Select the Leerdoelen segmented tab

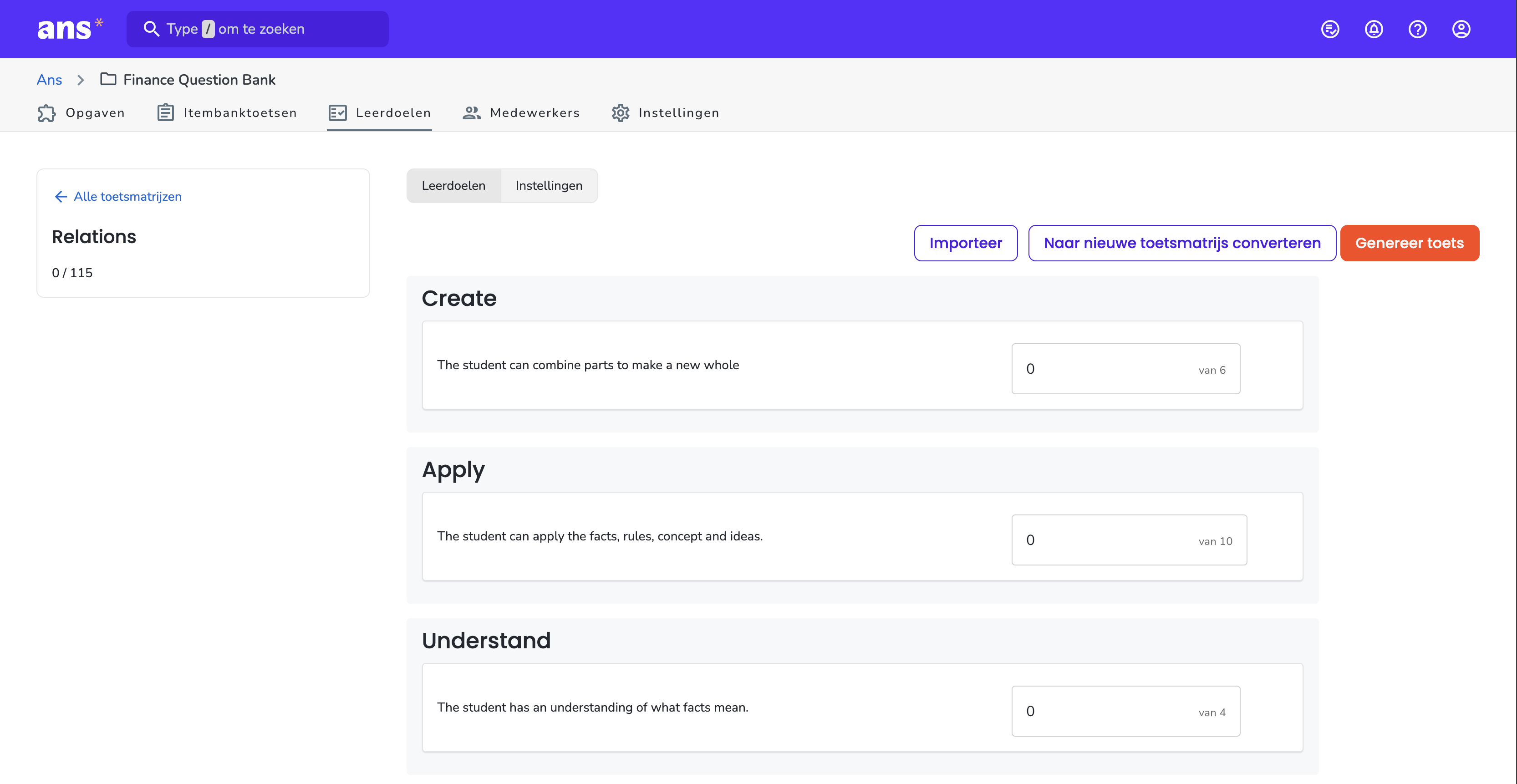(453, 186)
